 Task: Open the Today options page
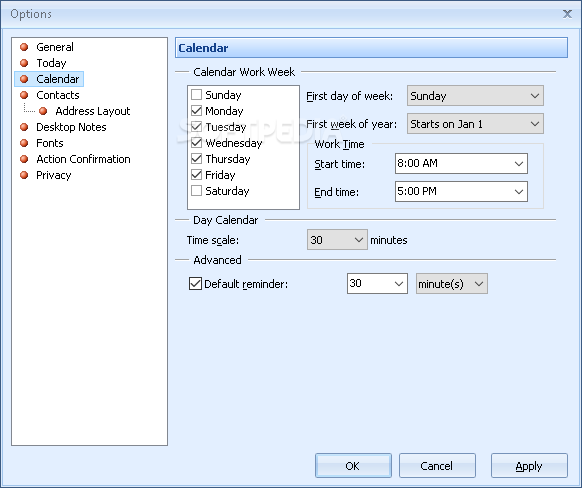tap(51, 63)
